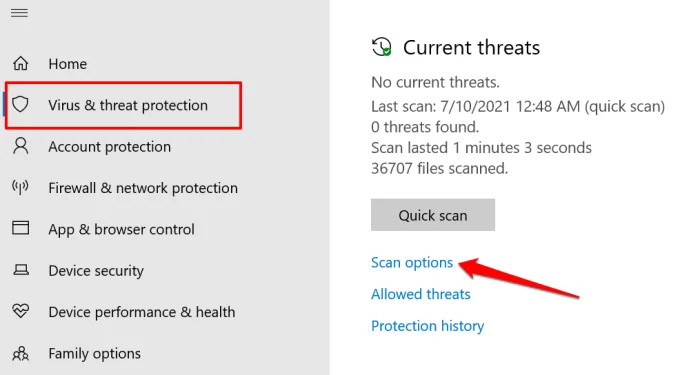Start a Quick scan
680x375 pixels.
(x=433, y=215)
